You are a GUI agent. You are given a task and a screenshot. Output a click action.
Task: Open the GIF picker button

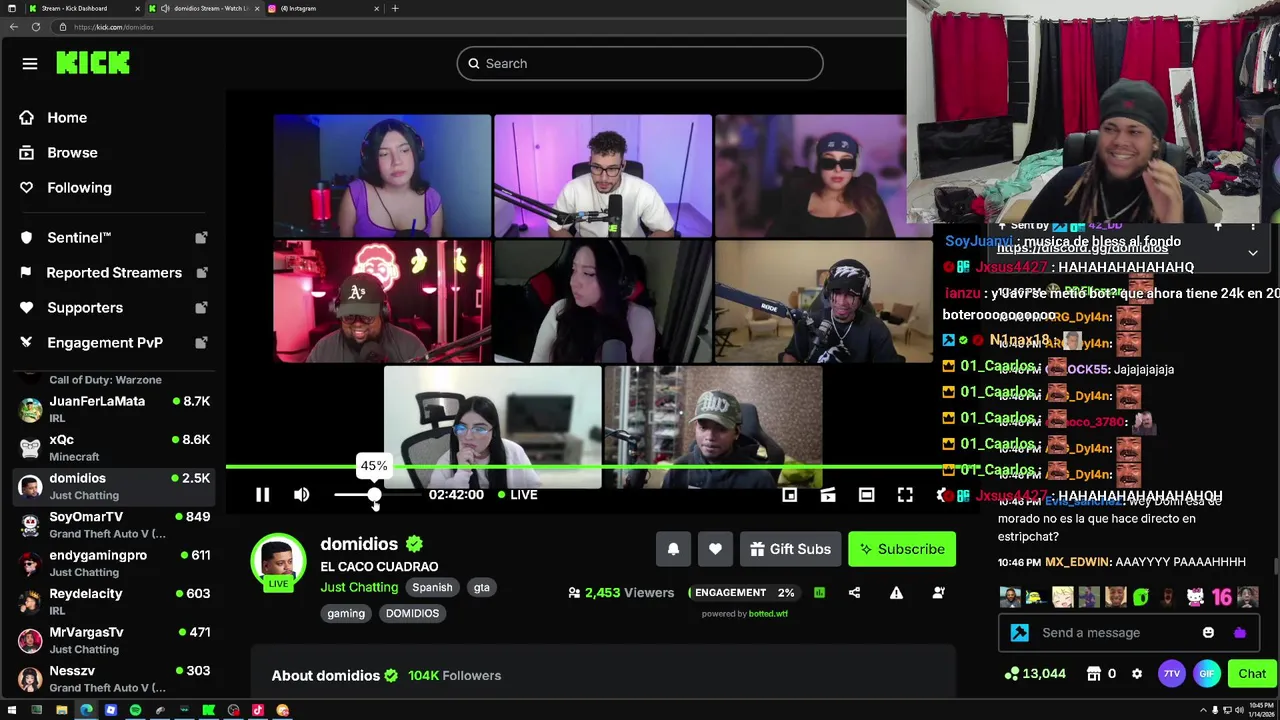(x=1207, y=674)
